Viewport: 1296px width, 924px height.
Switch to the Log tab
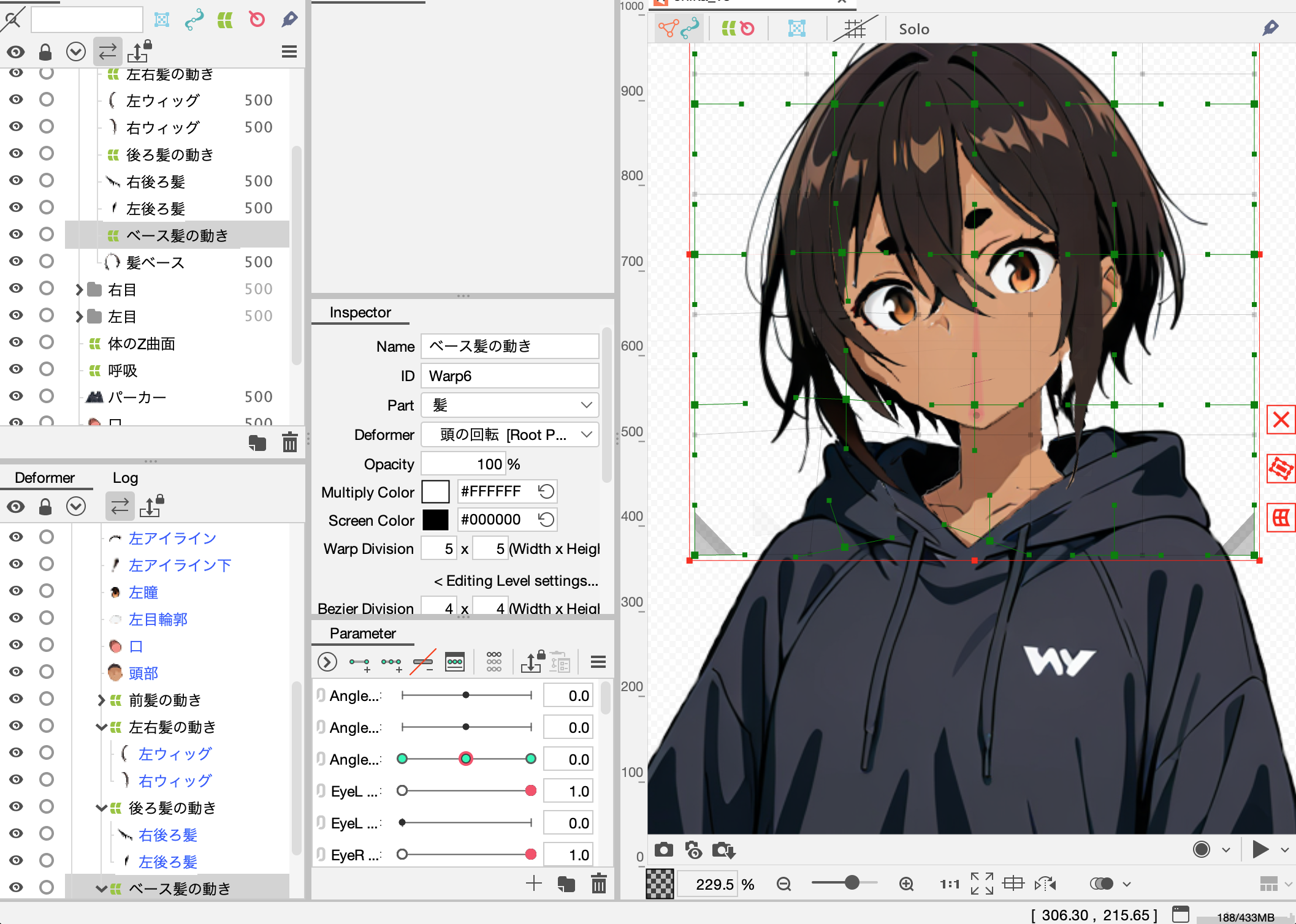click(125, 477)
